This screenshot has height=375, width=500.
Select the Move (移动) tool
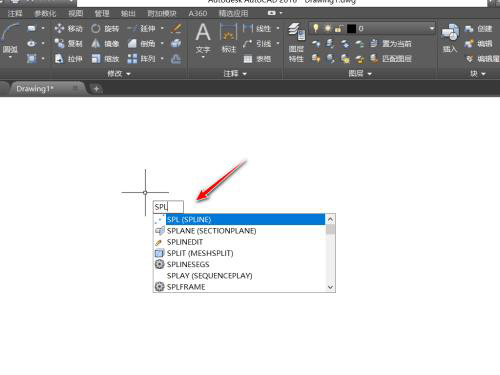pos(68,28)
